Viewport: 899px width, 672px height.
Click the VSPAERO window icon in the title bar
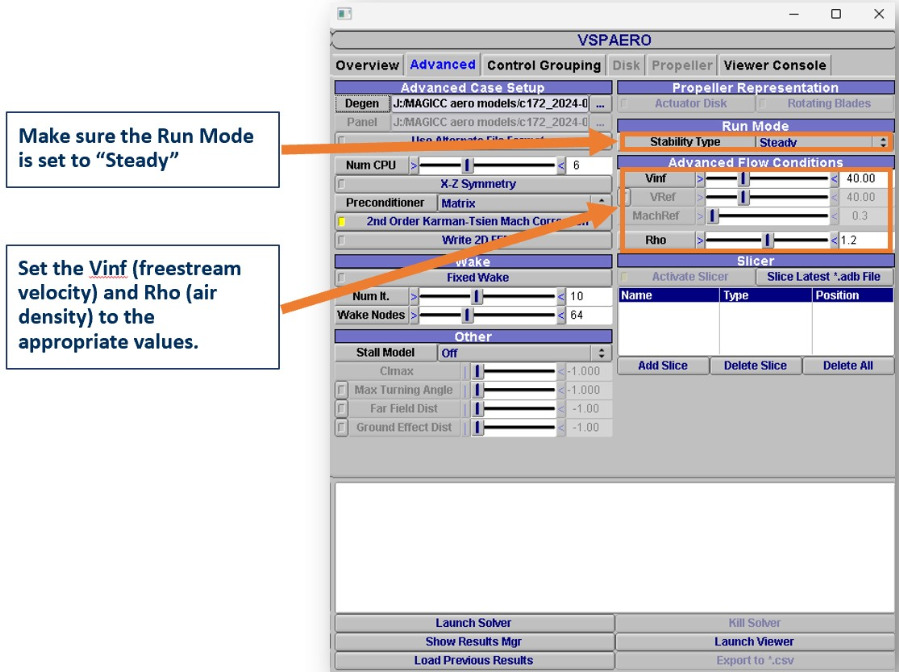coord(345,14)
